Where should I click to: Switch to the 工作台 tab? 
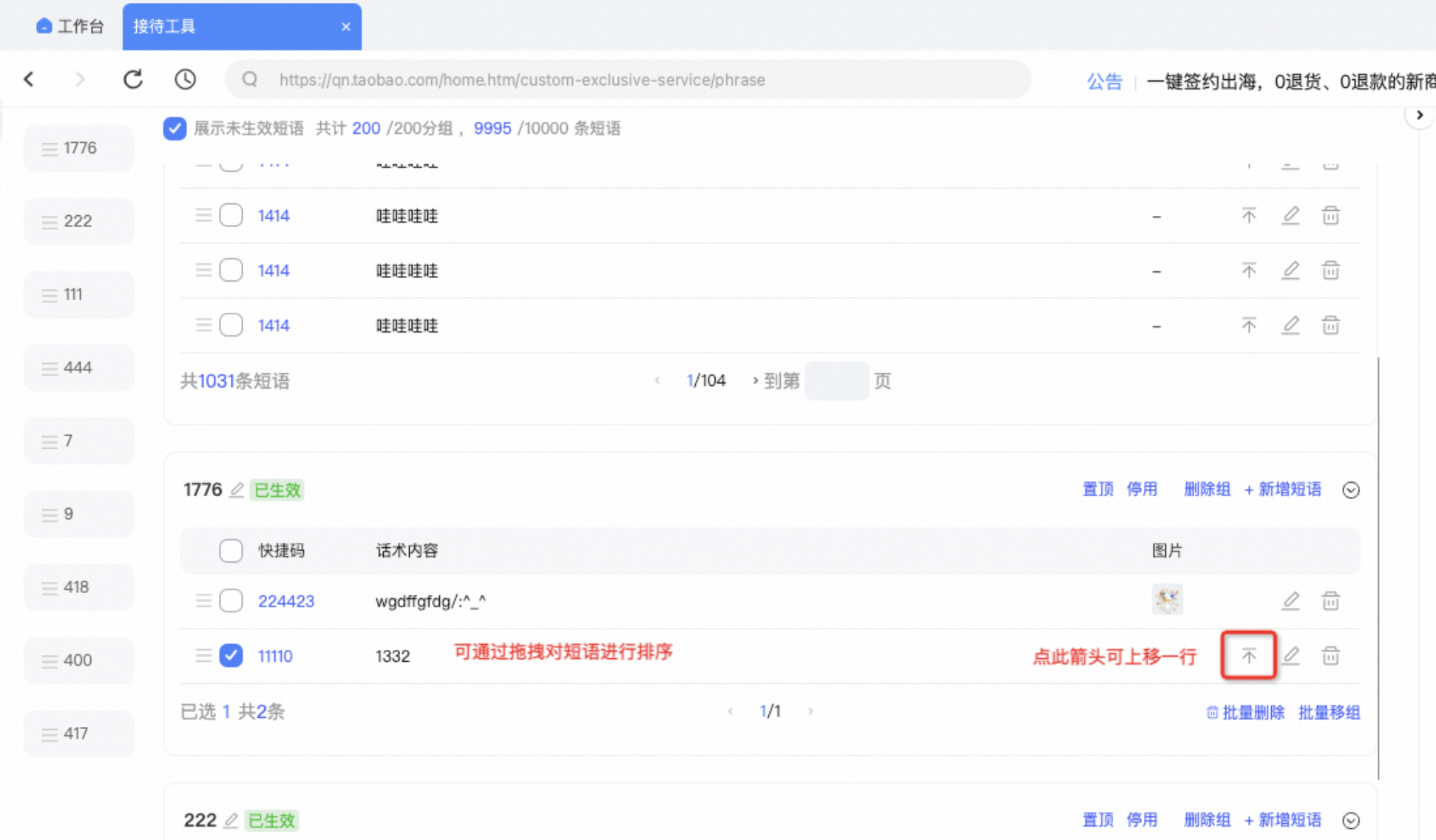(70, 26)
